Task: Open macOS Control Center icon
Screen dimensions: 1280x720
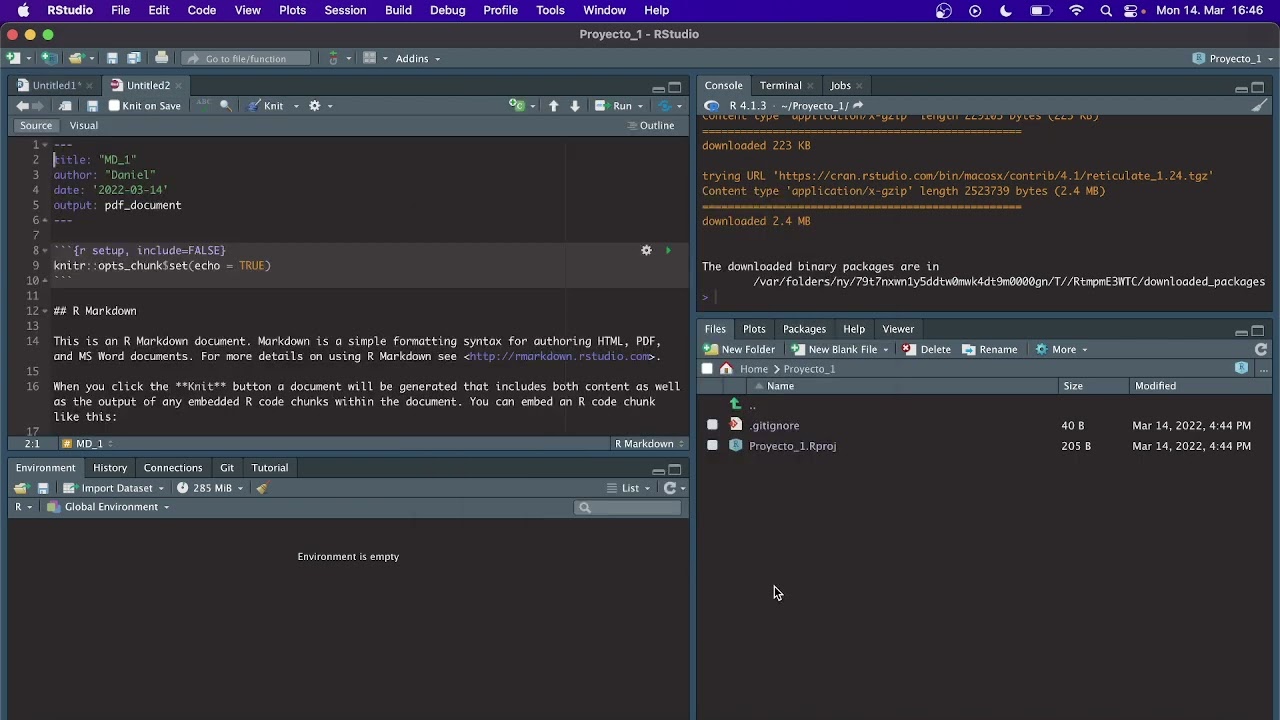Action: [x=1131, y=10]
